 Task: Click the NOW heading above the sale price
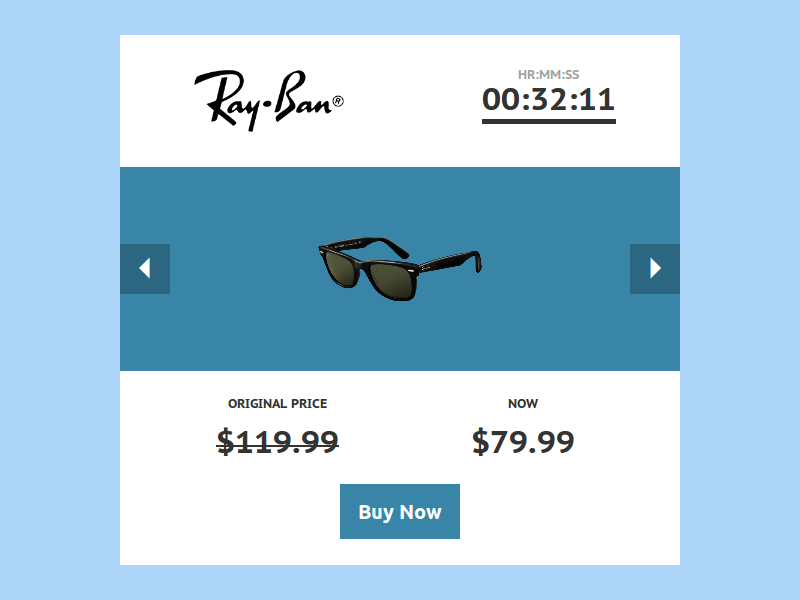[523, 404]
